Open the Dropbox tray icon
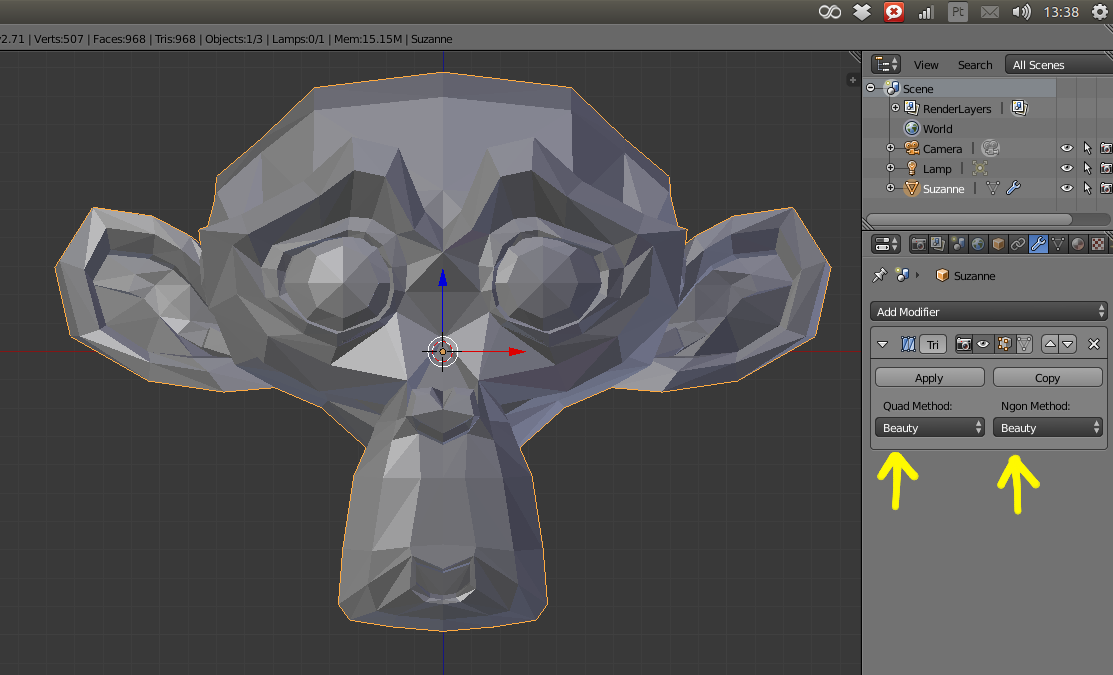1113x675 pixels. pos(862,12)
